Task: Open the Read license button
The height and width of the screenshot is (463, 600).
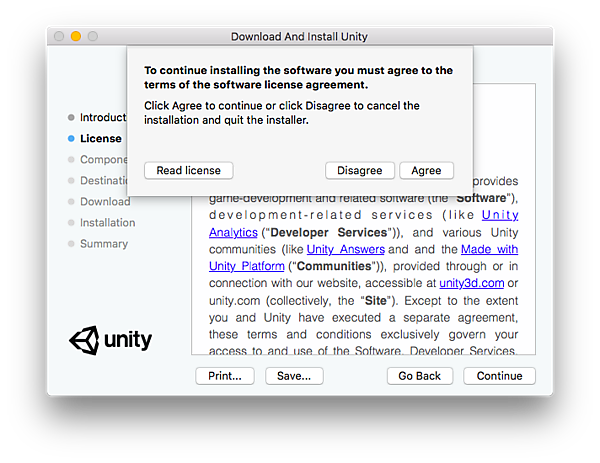Action: 189,170
